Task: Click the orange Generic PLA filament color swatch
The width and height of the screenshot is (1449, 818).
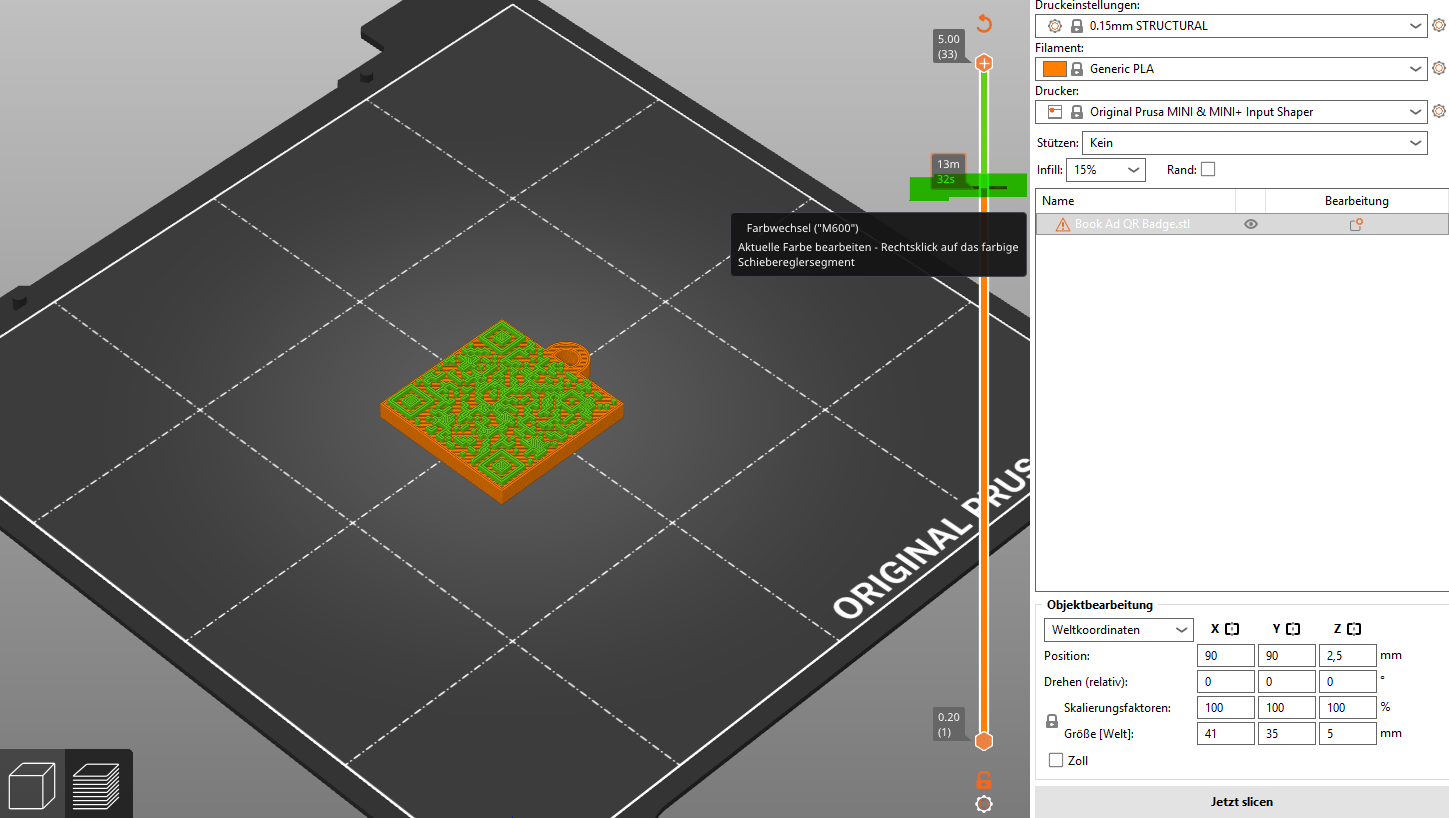Action: click(1054, 69)
